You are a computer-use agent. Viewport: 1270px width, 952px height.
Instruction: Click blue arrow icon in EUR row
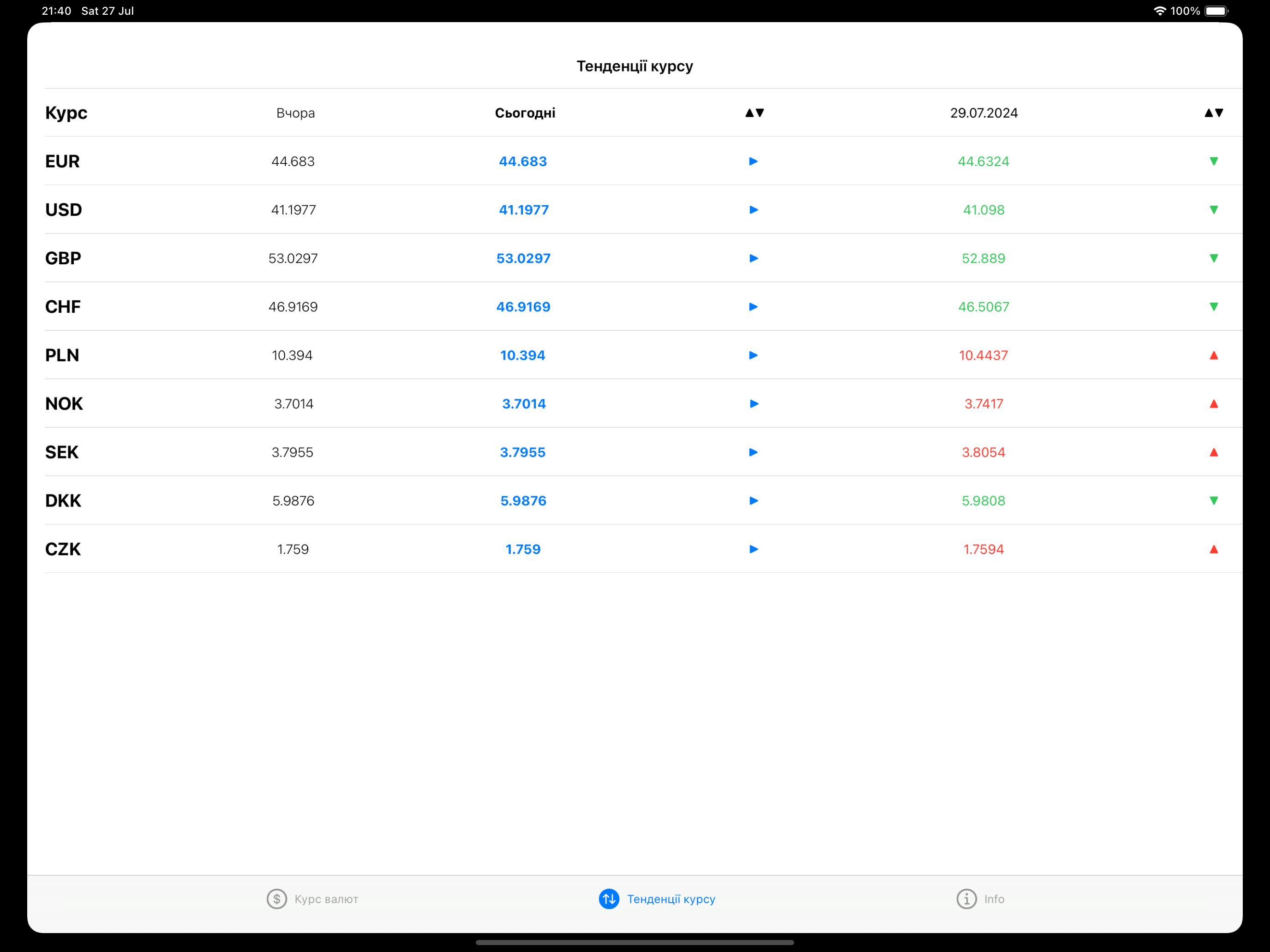pyautogui.click(x=753, y=161)
